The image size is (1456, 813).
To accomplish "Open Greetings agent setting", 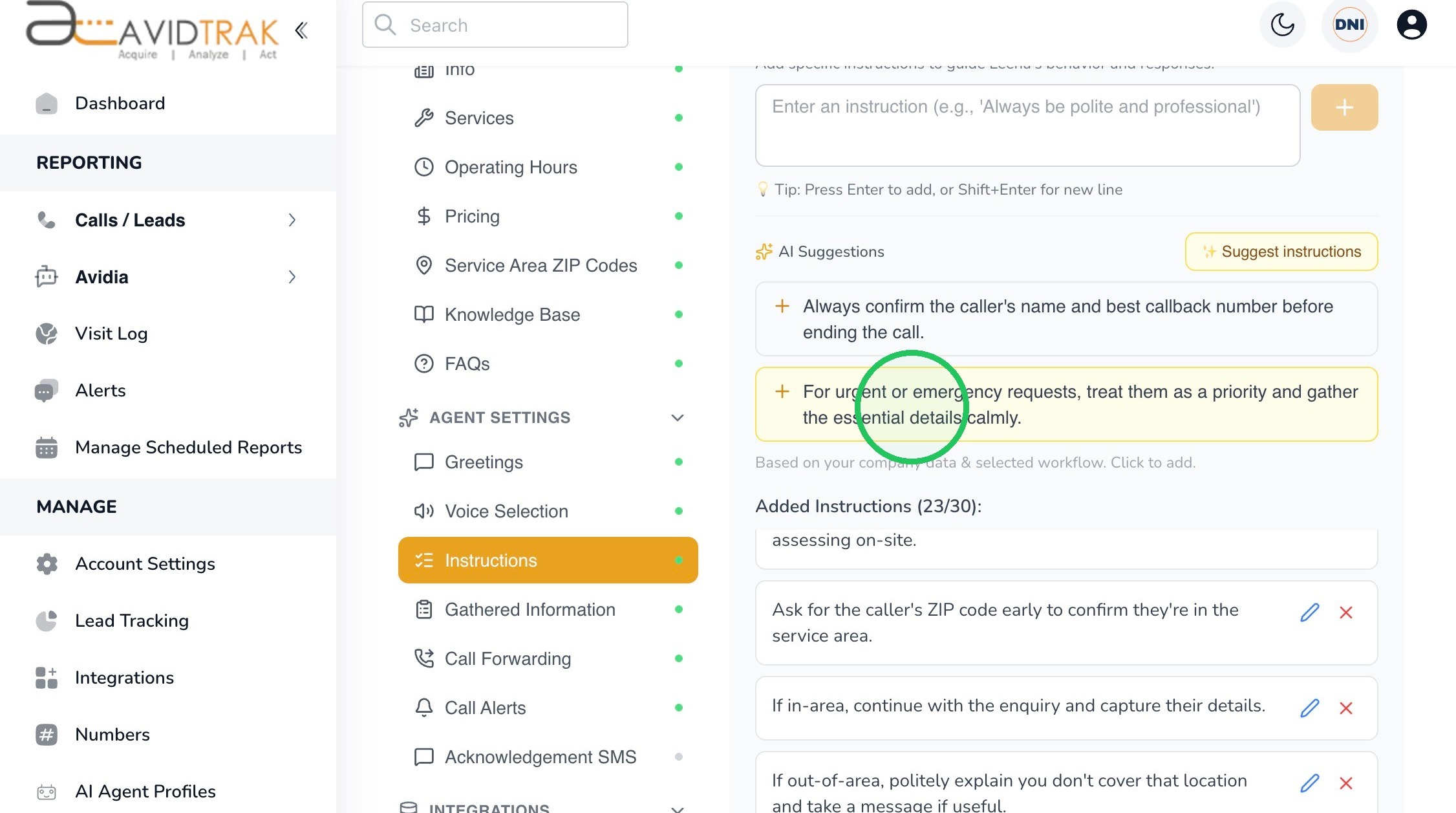I will (x=548, y=462).
